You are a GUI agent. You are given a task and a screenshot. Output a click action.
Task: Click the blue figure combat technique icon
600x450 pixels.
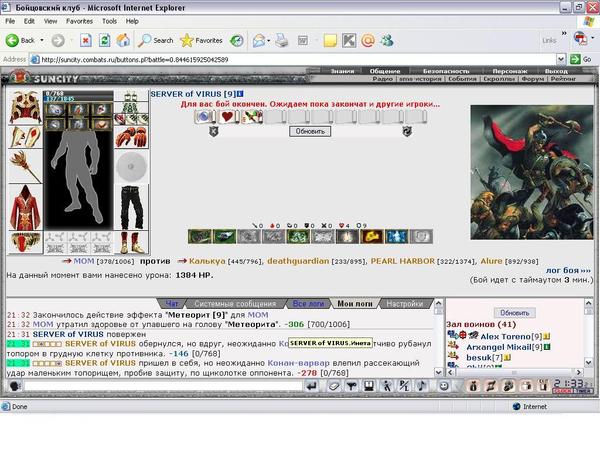coord(396,236)
